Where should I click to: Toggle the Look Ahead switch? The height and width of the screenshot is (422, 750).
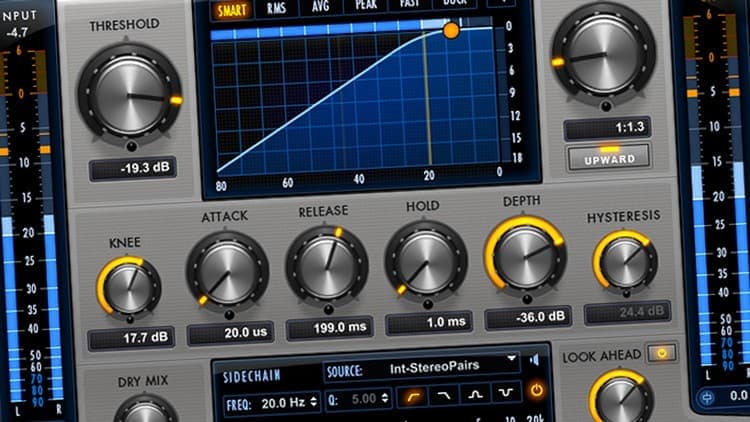[x=662, y=353]
